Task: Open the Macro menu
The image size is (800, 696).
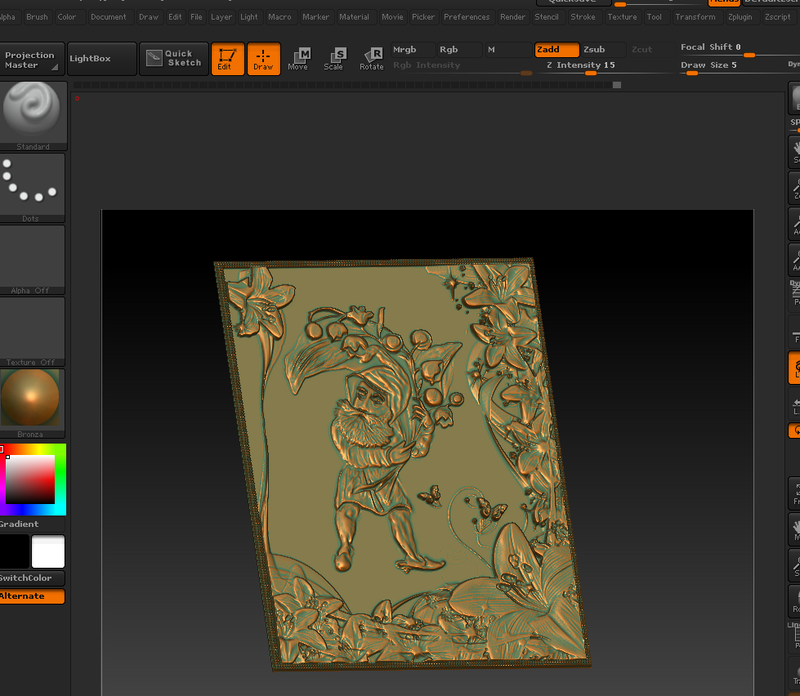Action: tap(280, 17)
